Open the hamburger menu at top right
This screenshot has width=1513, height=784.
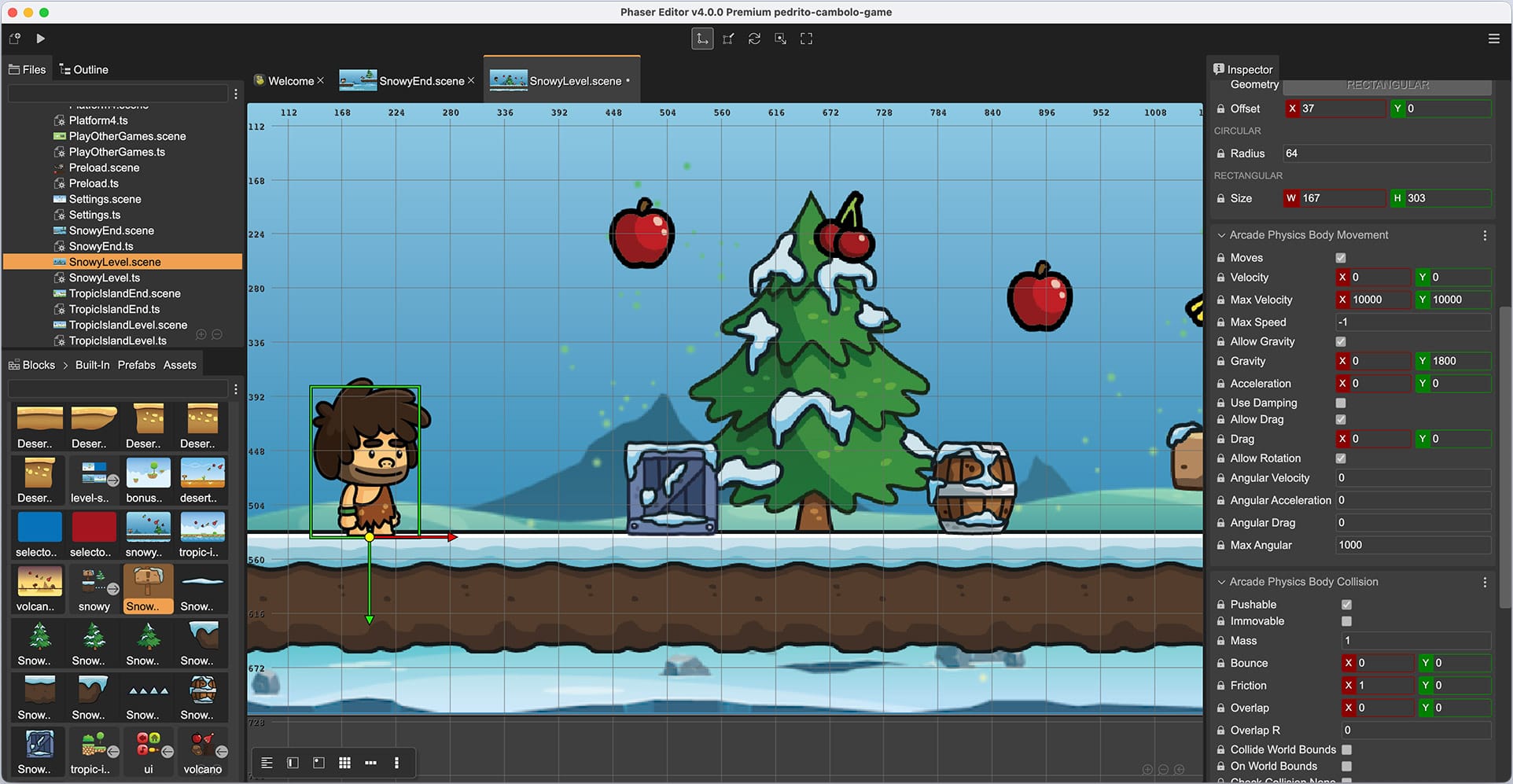click(1493, 39)
